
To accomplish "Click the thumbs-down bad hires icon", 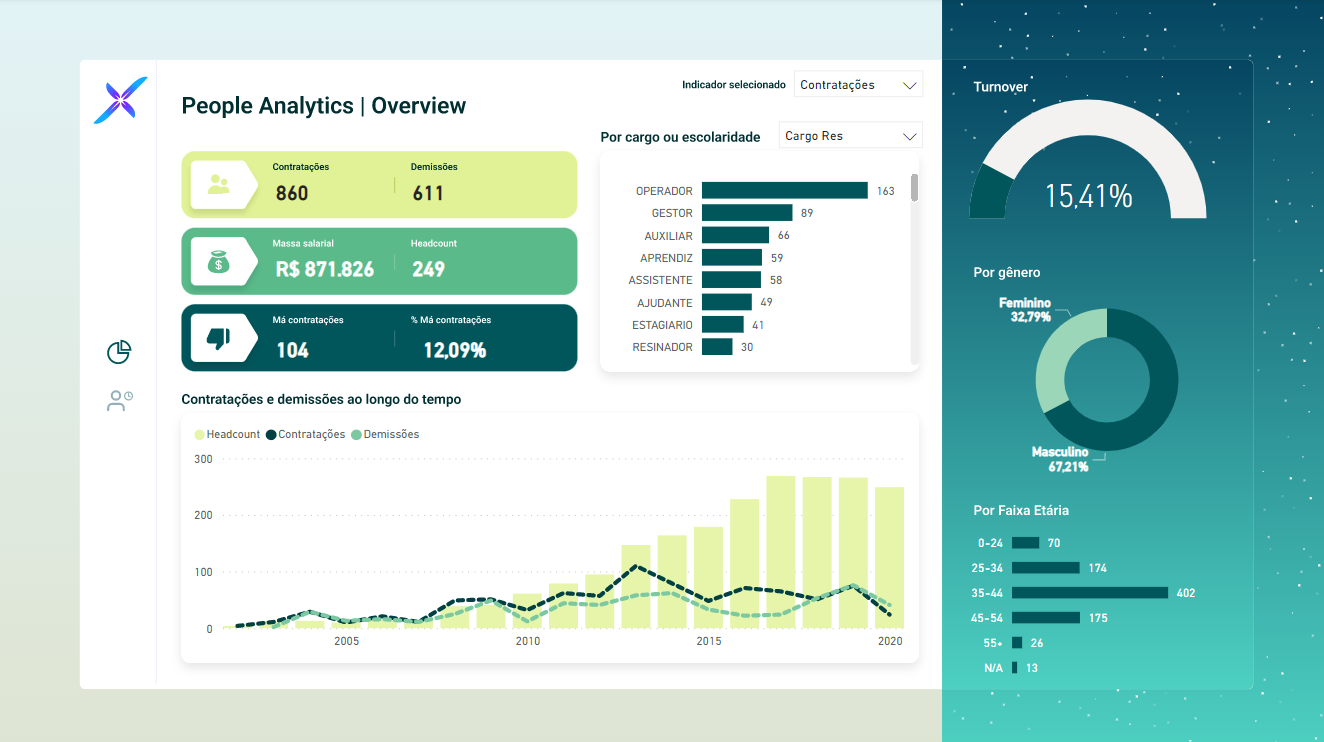I will point(219,338).
